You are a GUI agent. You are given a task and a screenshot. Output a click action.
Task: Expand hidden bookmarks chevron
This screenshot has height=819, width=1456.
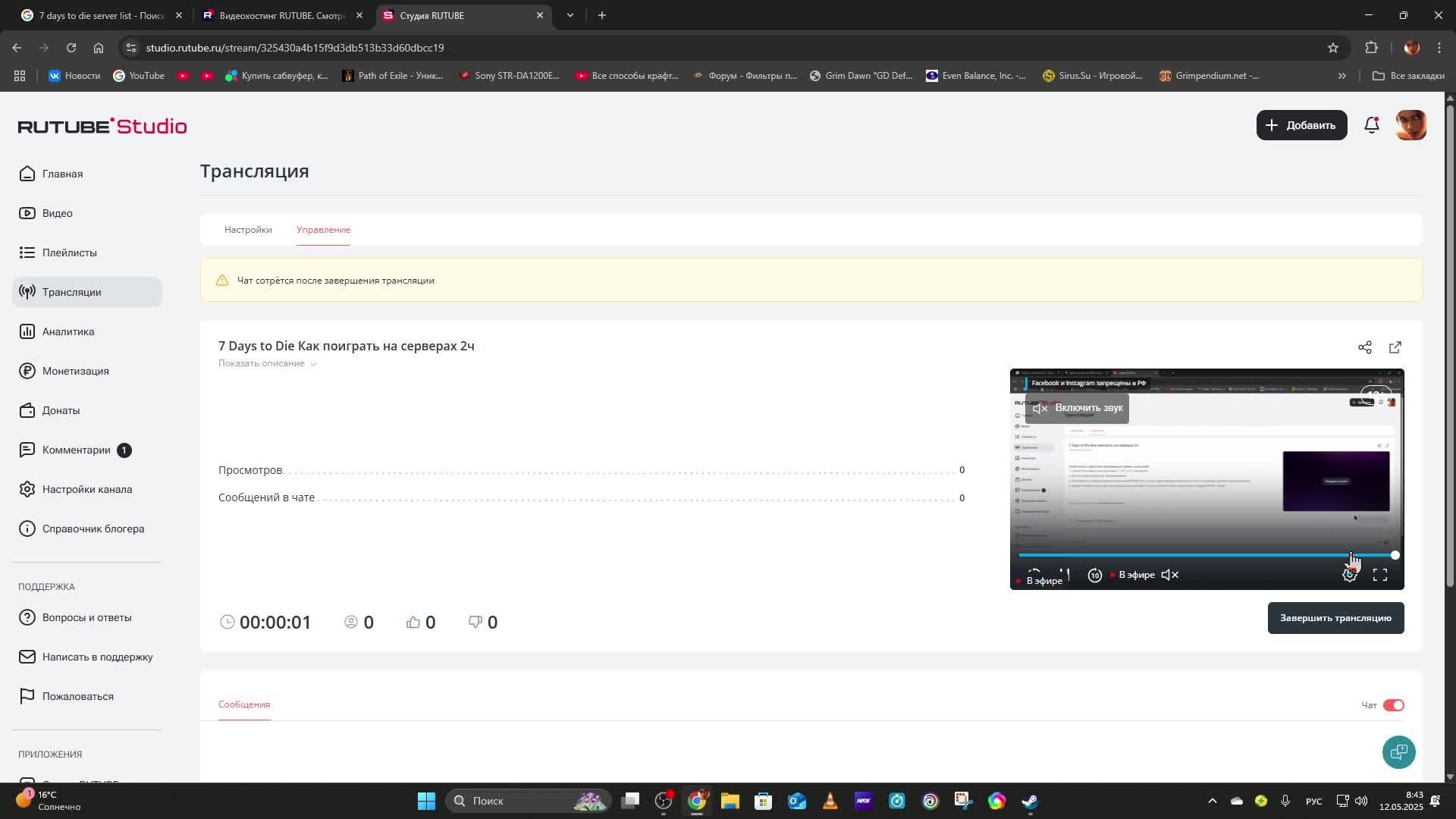pyautogui.click(x=1341, y=76)
